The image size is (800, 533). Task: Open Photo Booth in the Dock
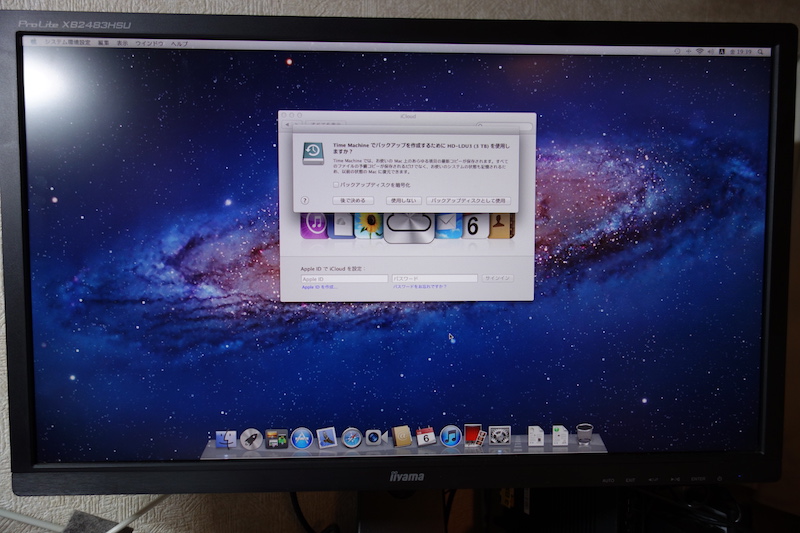point(475,436)
